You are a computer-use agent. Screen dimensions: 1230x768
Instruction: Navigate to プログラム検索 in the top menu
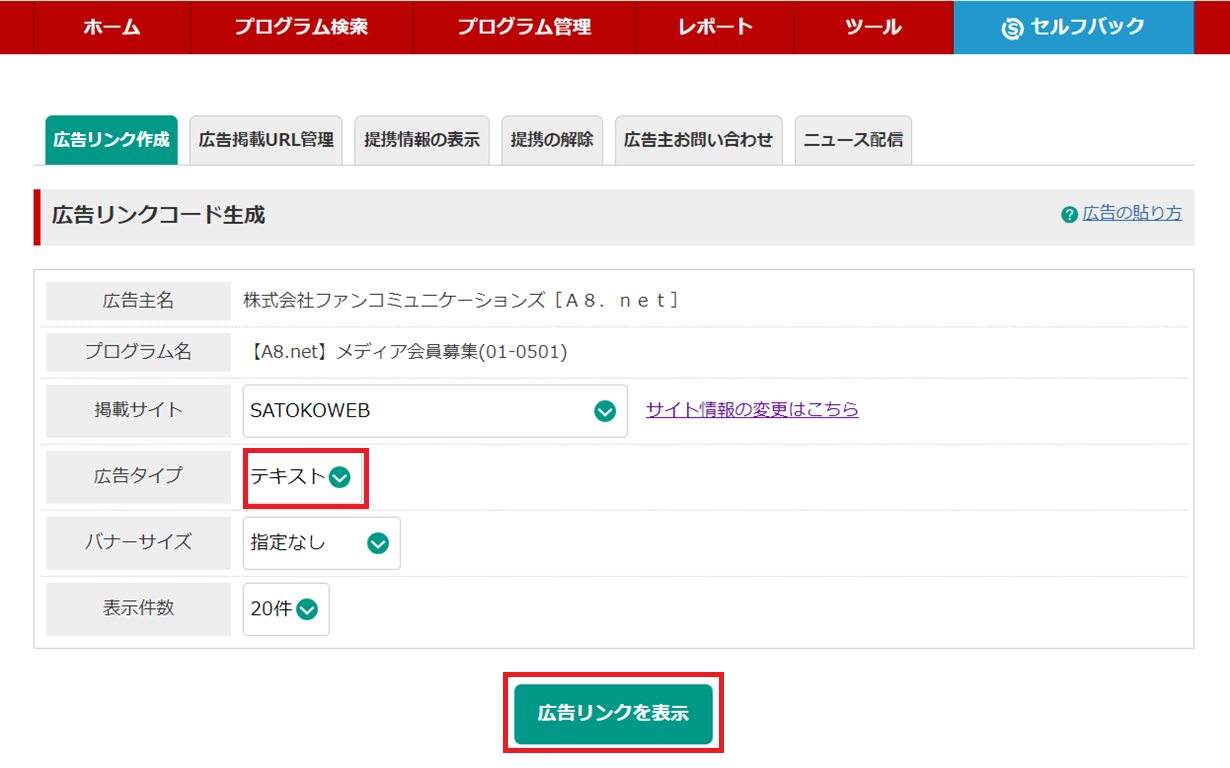(x=301, y=27)
